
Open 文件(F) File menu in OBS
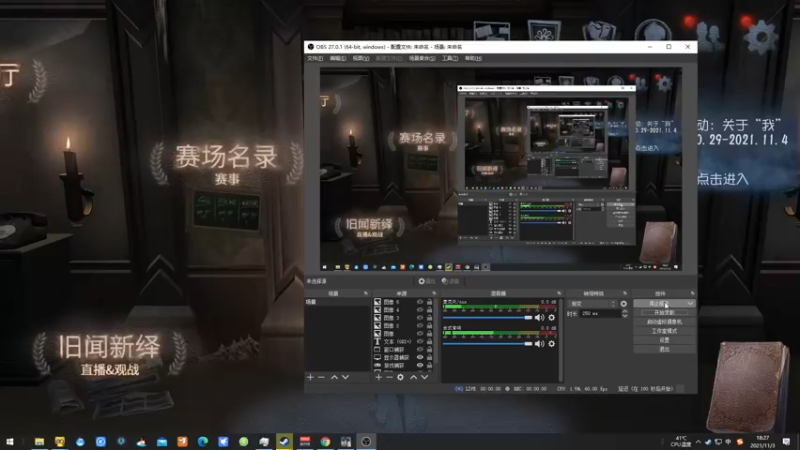pyautogui.click(x=315, y=59)
